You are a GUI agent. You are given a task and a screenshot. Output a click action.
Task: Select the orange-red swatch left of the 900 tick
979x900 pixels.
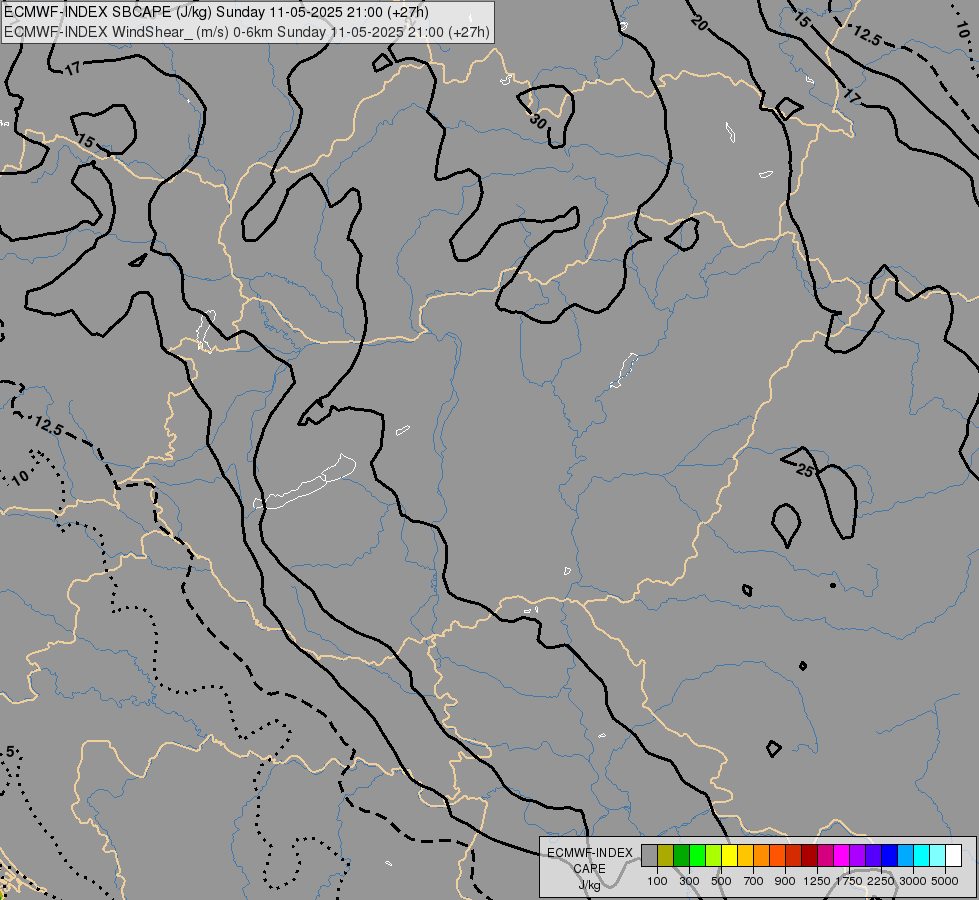tap(777, 856)
